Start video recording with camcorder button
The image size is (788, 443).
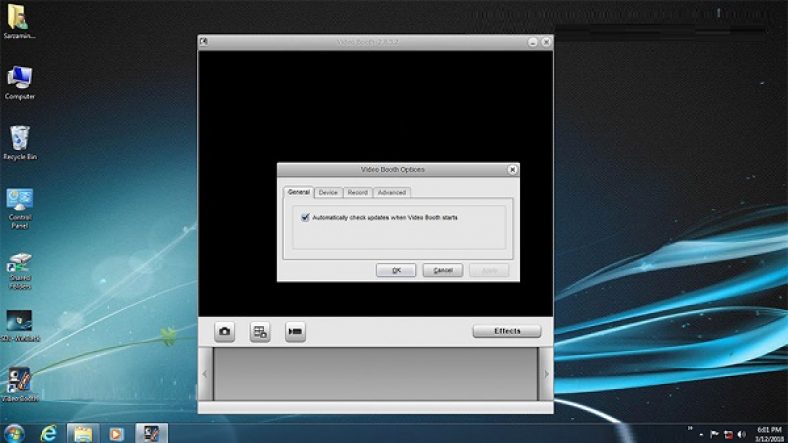tap(295, 331)
